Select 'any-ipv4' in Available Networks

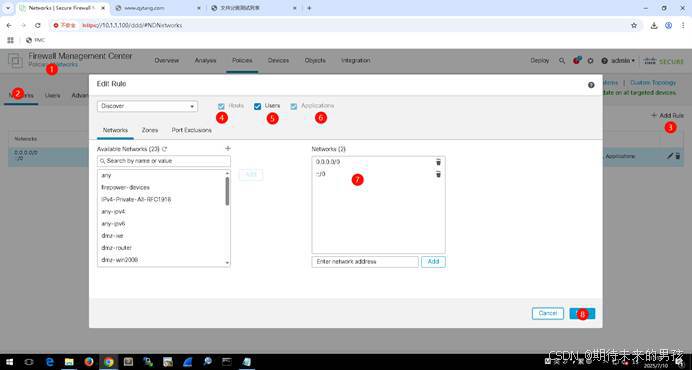point(113,211)
